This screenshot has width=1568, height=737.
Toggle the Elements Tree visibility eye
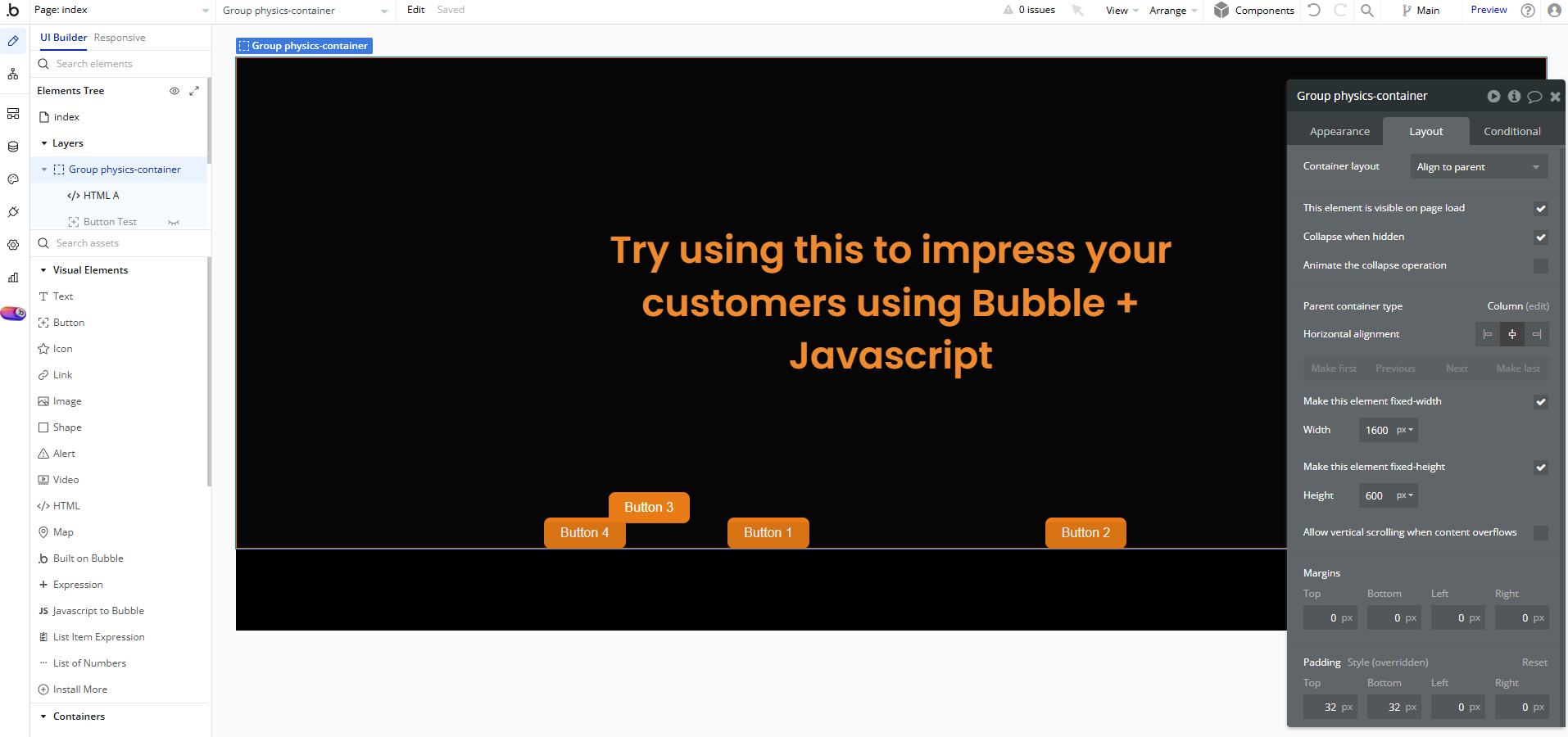pyautogui.click(x=174, y=91)
